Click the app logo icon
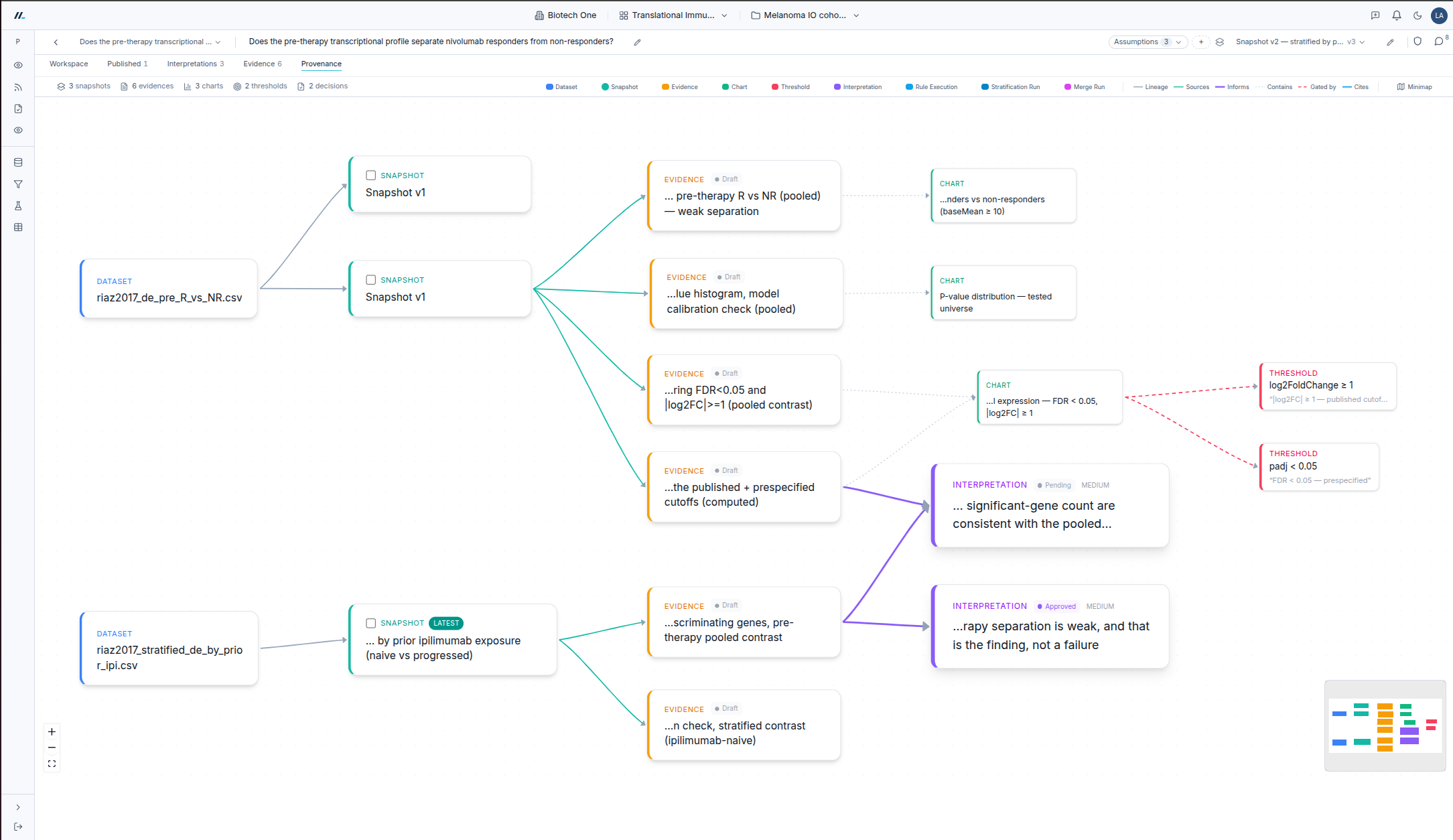1453x840 pixels. coord(19,15)
